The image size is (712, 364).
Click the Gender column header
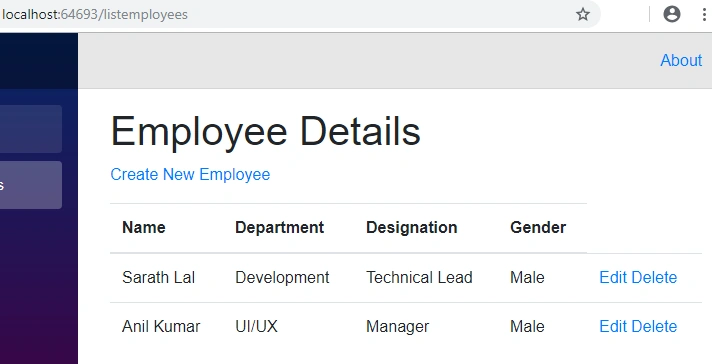[x=538, y=227]
